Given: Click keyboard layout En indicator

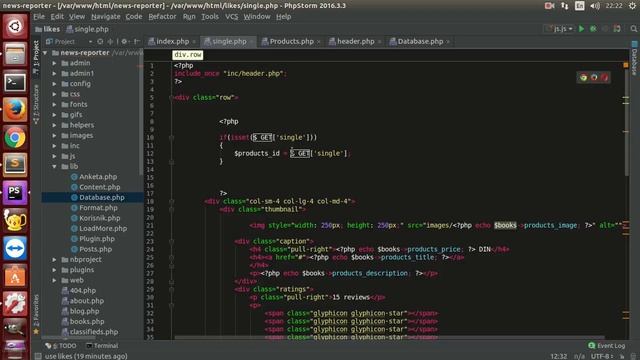Looking at the screenshot, I should (x=580, y=6).
